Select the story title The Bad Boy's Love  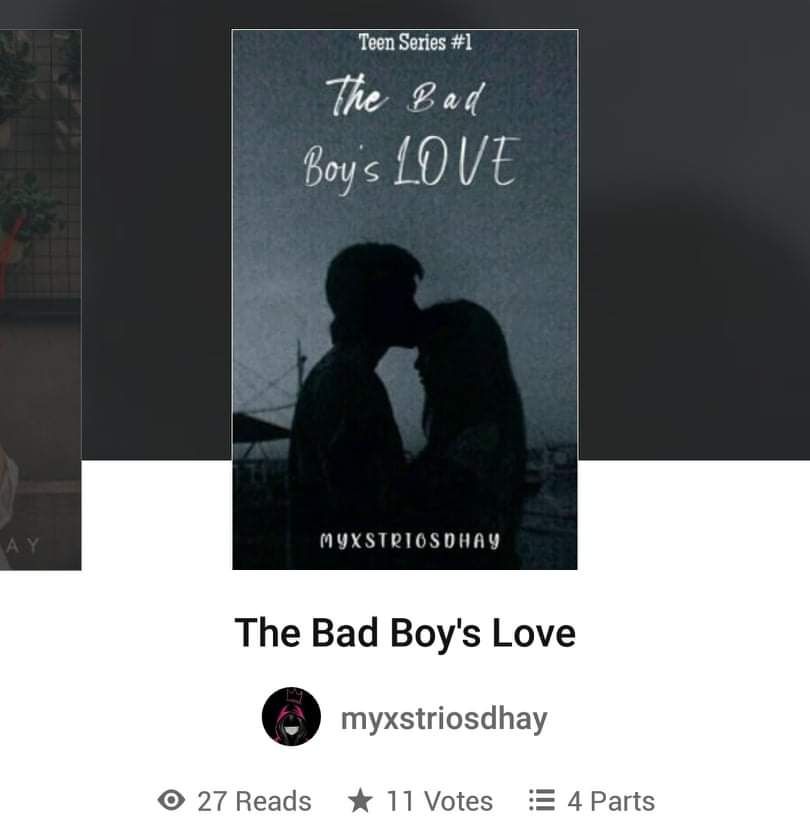pos(405,633)
